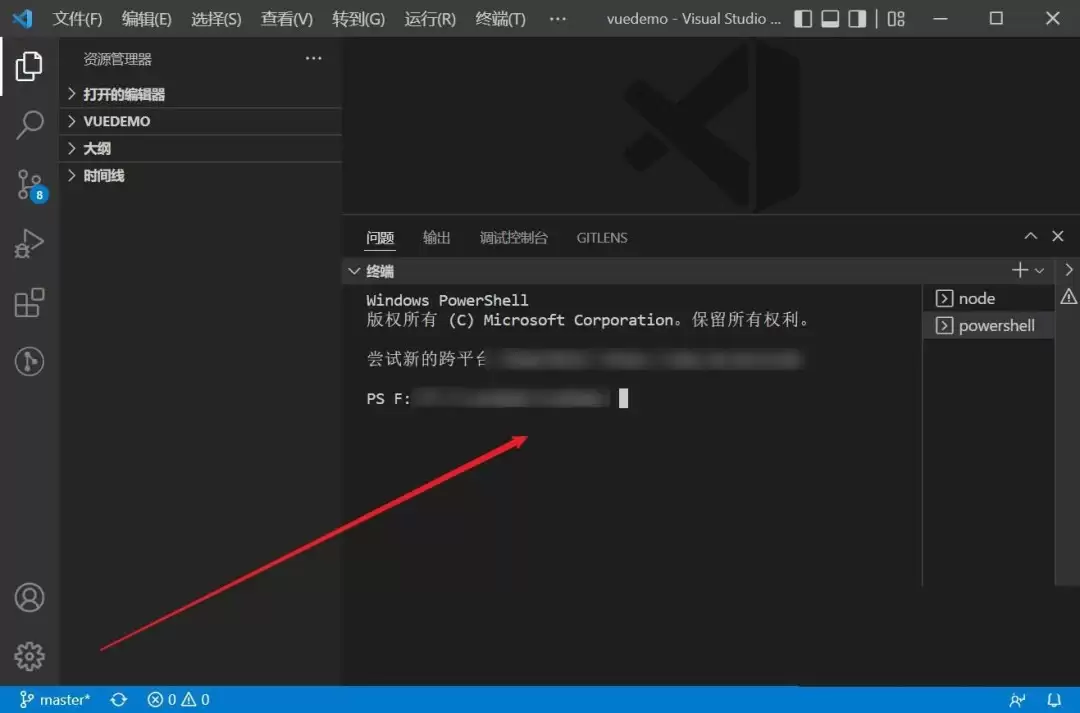Open the 选择(S) menu
The width and height of the screenshot is (1080, 713).
point(216,19)
